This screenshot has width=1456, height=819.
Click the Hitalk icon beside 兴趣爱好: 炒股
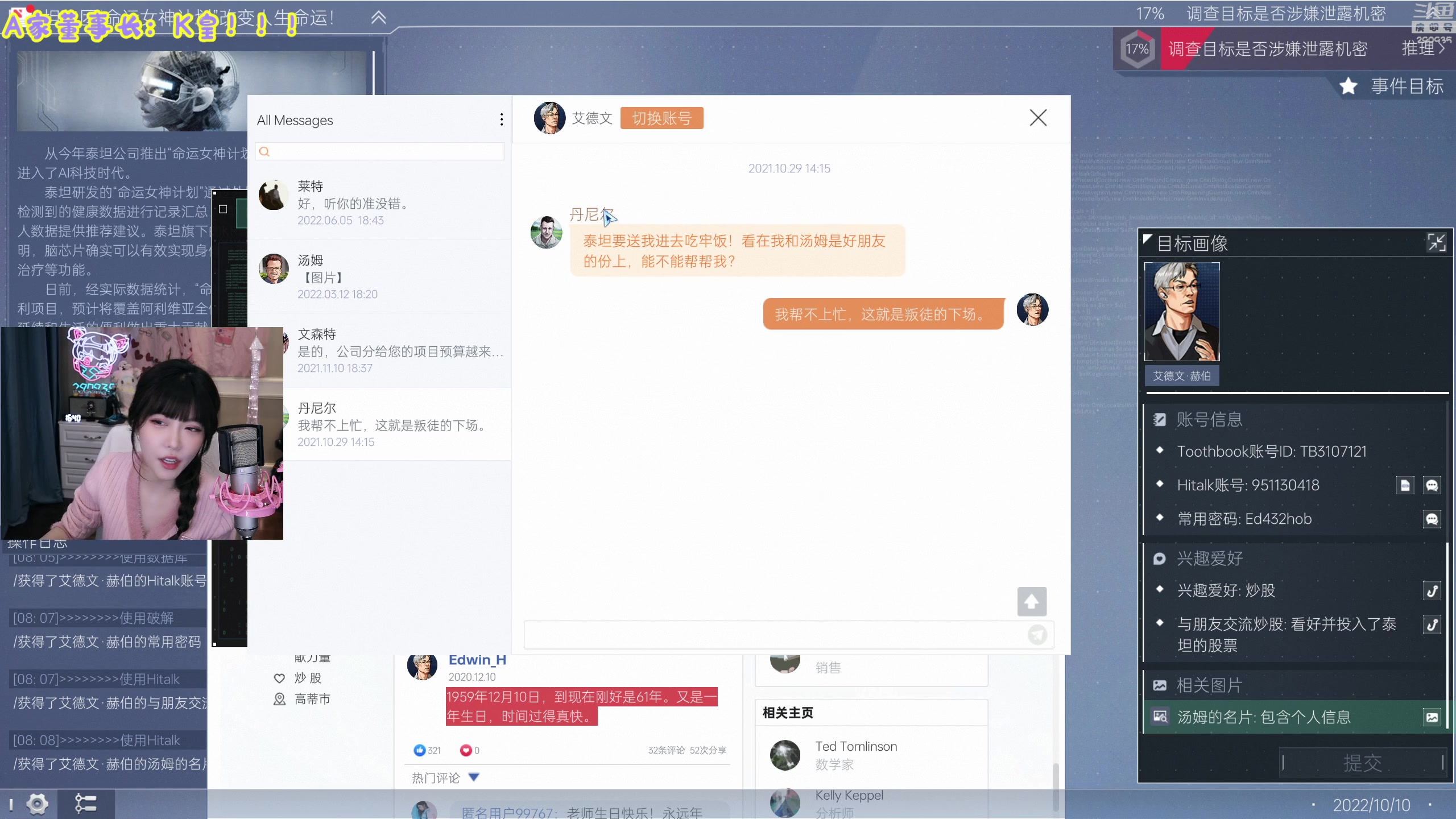pyautogui.click(x=1432, y=591)
